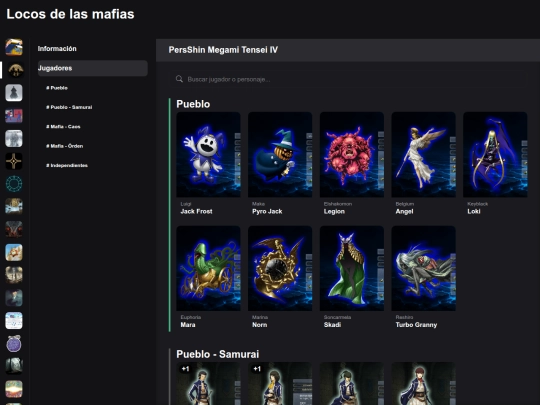
Task: Click the Pueblo - Samurai section heading in main panel
Action: pos(217,354)
